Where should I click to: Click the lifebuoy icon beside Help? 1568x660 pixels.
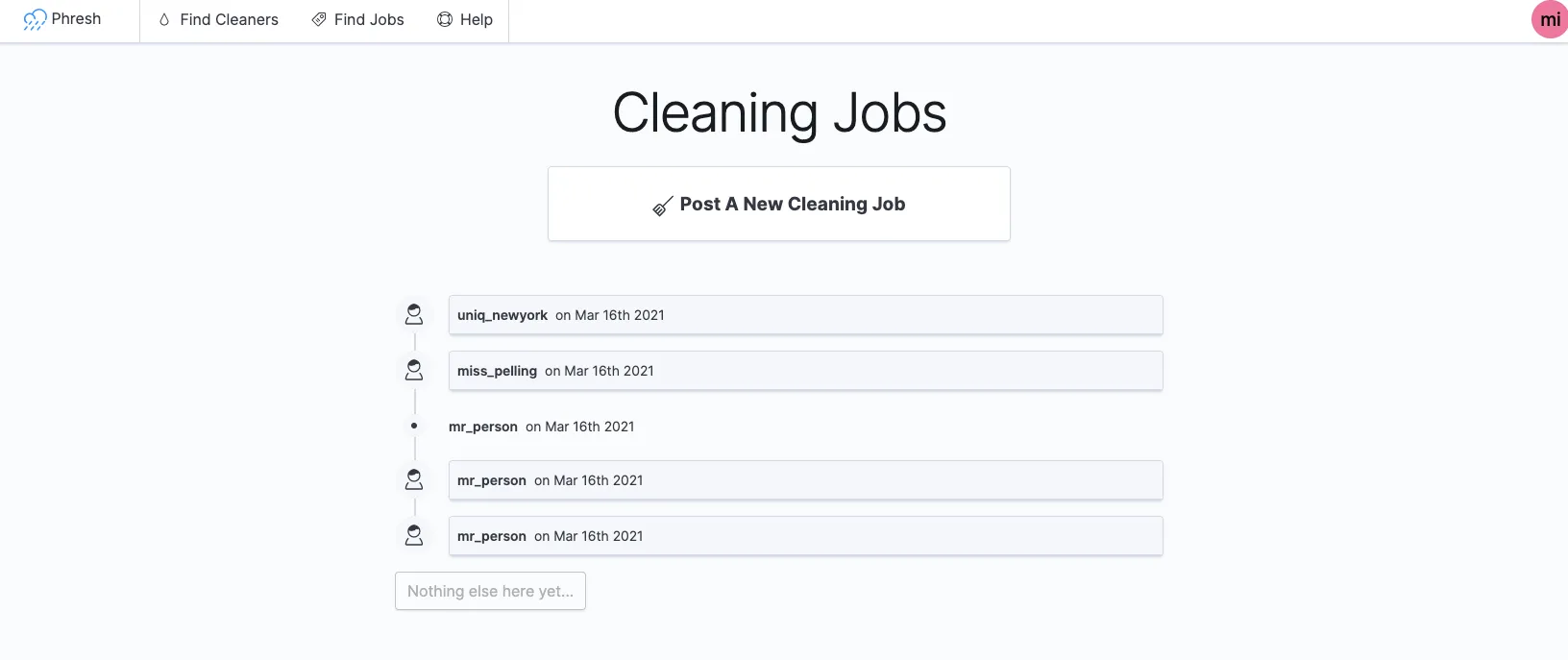pyautogui.click(x=445, y=19)
